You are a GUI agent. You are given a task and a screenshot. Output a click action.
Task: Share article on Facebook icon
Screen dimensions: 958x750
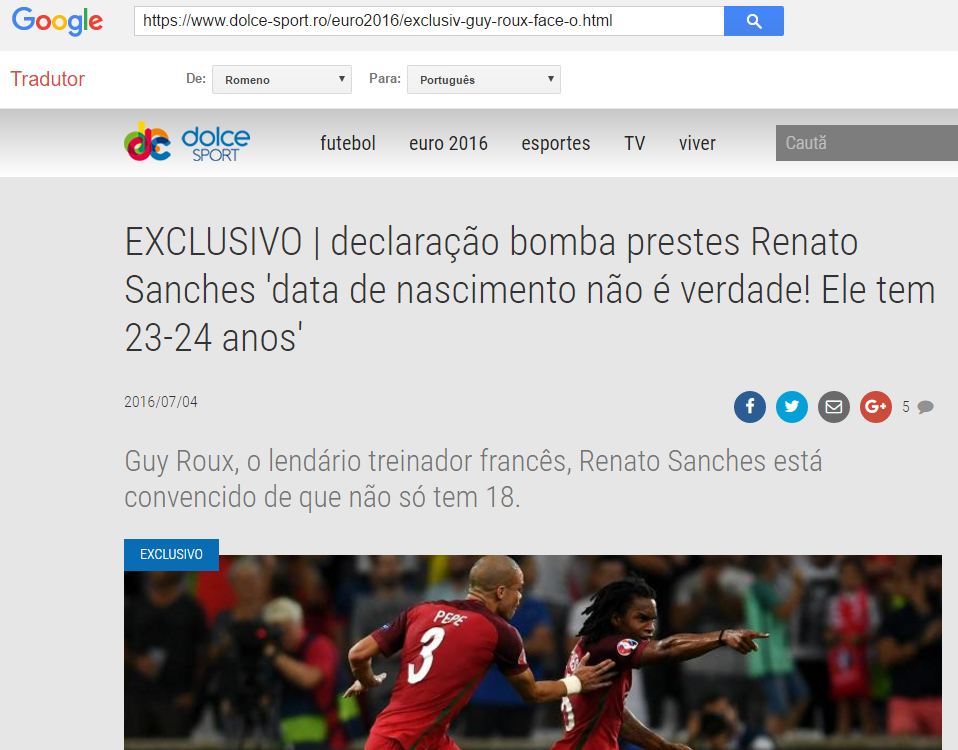(750, 407)
